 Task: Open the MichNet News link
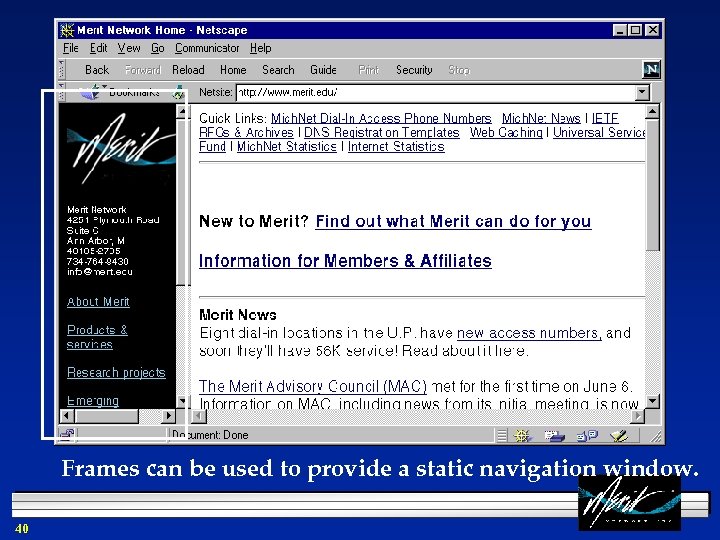(x=541, y=118)
